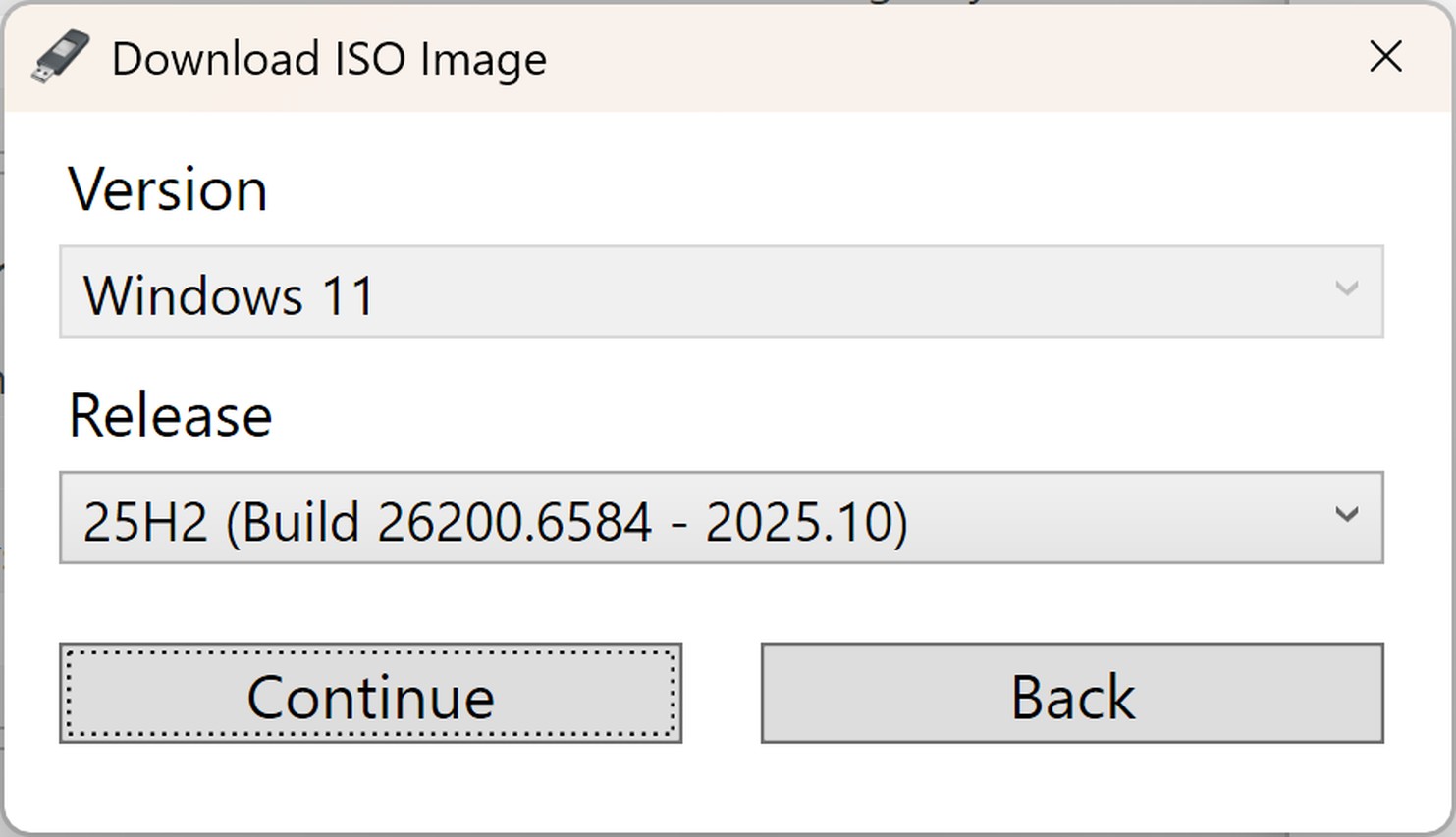Click blank gap between Continue and Back

tap(722, 693)
